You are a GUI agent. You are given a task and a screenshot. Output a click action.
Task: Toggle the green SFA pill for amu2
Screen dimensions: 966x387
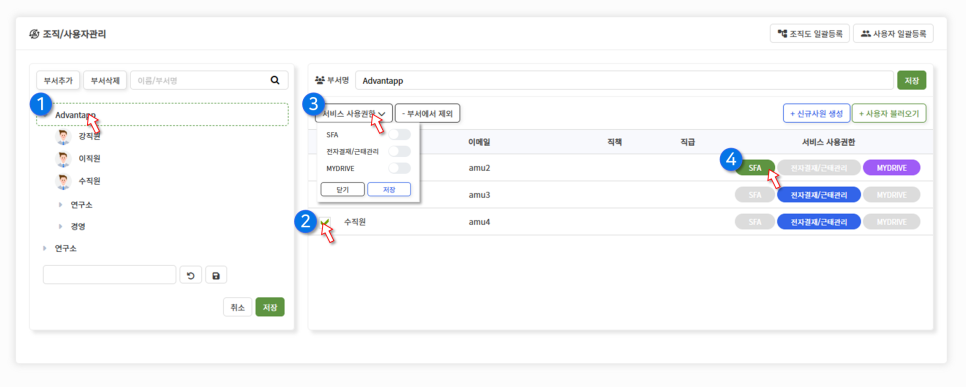(x=755, y=168)
